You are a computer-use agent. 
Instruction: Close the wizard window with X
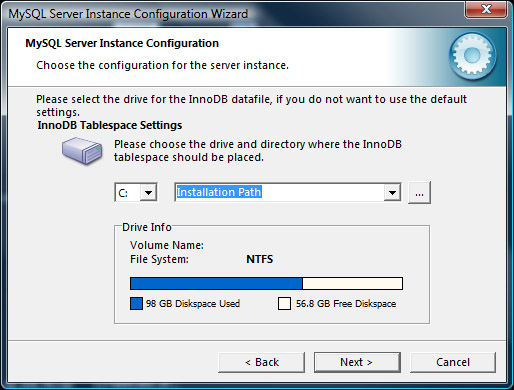486,9
